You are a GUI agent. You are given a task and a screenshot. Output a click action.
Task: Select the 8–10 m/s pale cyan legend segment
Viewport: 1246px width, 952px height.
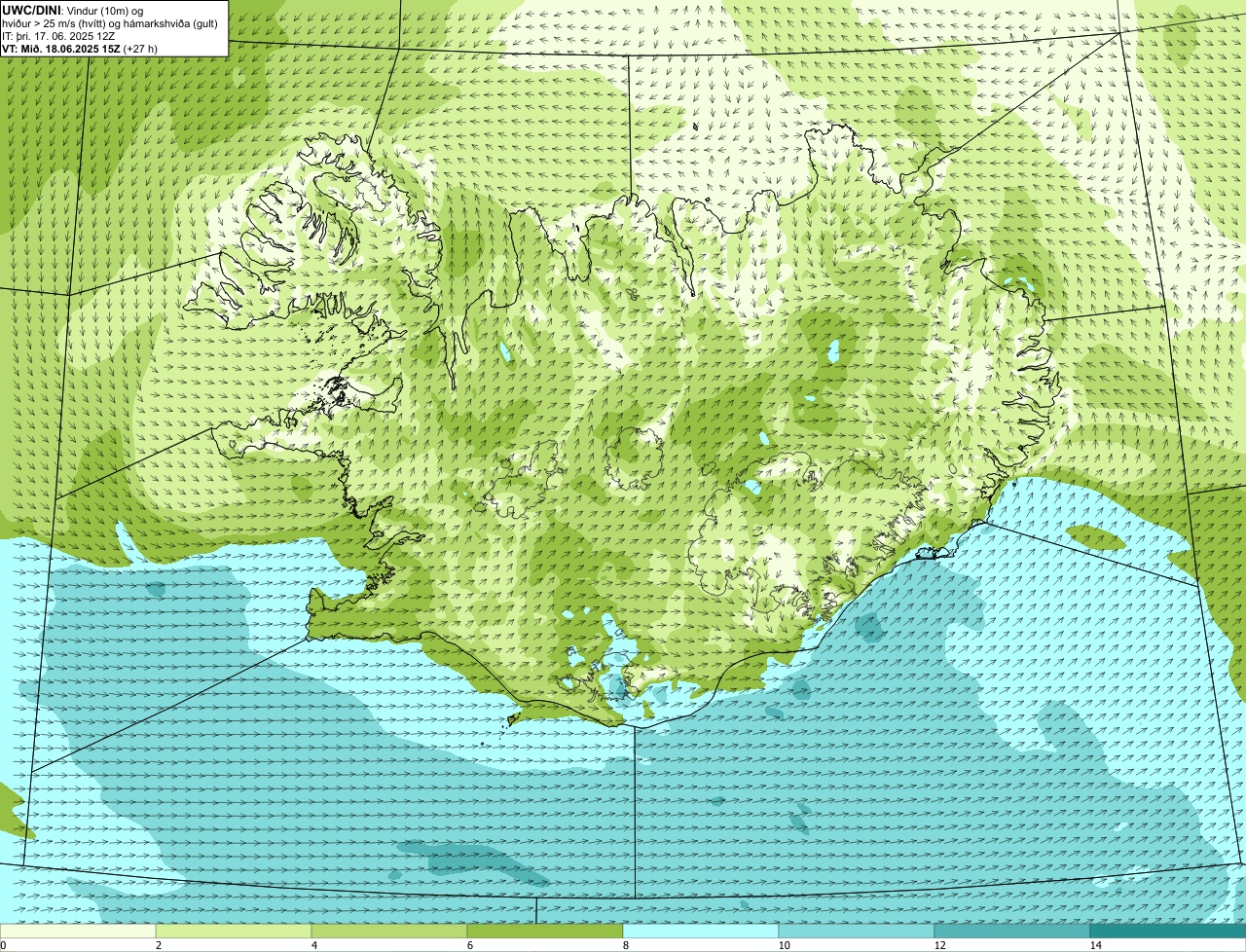(701, 932)
